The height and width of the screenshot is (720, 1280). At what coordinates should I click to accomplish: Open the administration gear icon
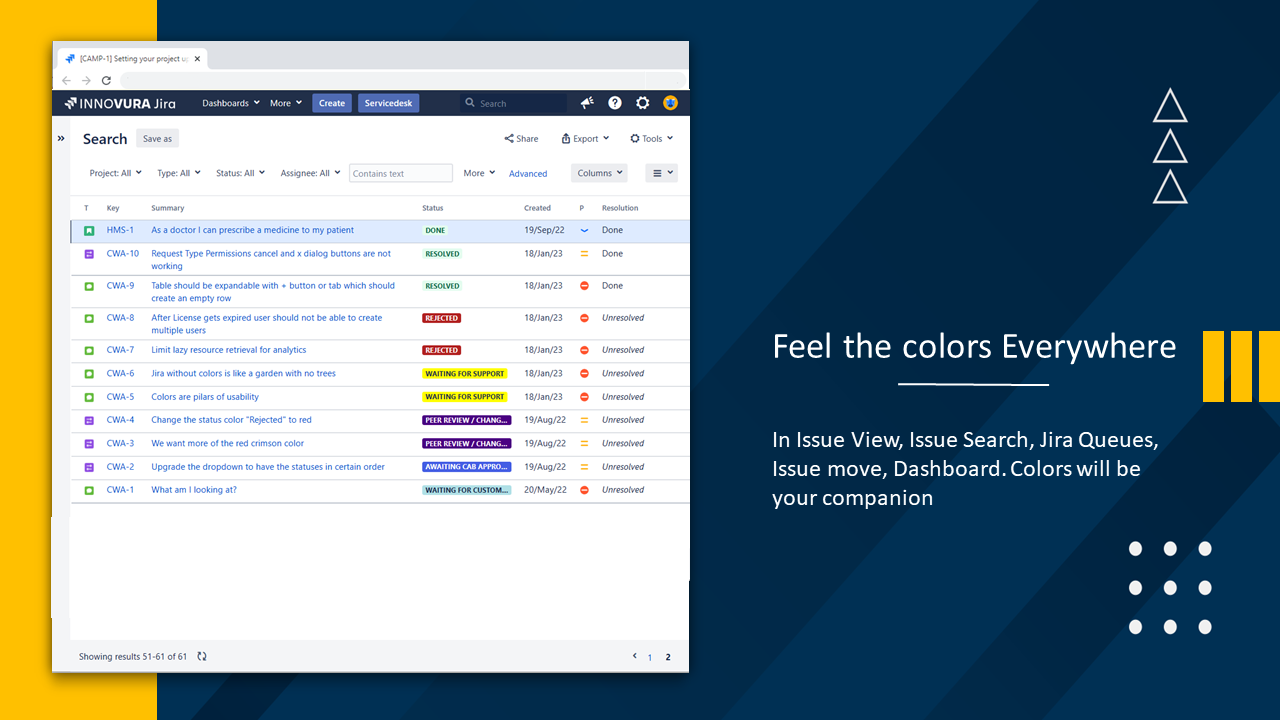(643, 103)
